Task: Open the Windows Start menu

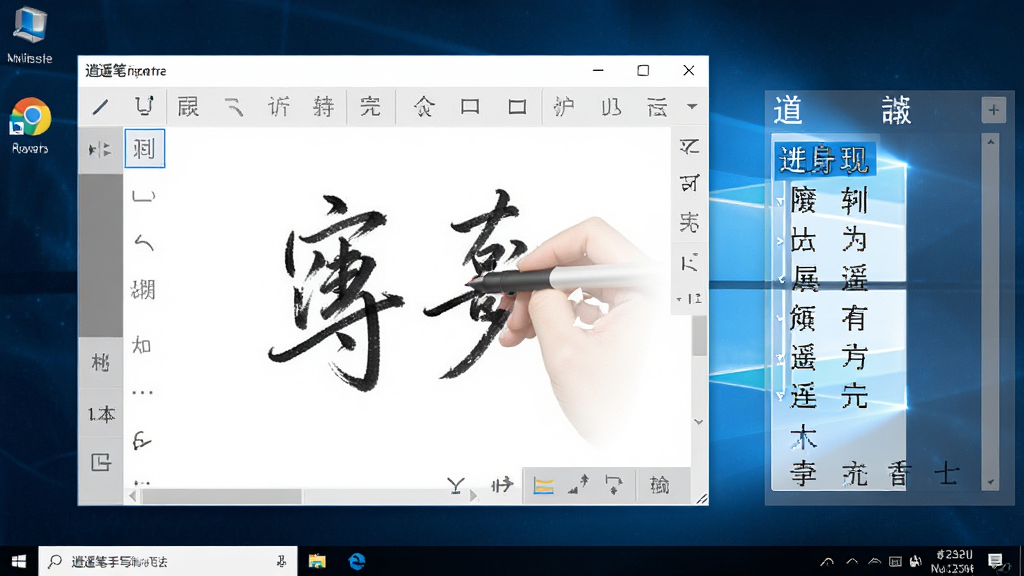Action: pos(19,561)
